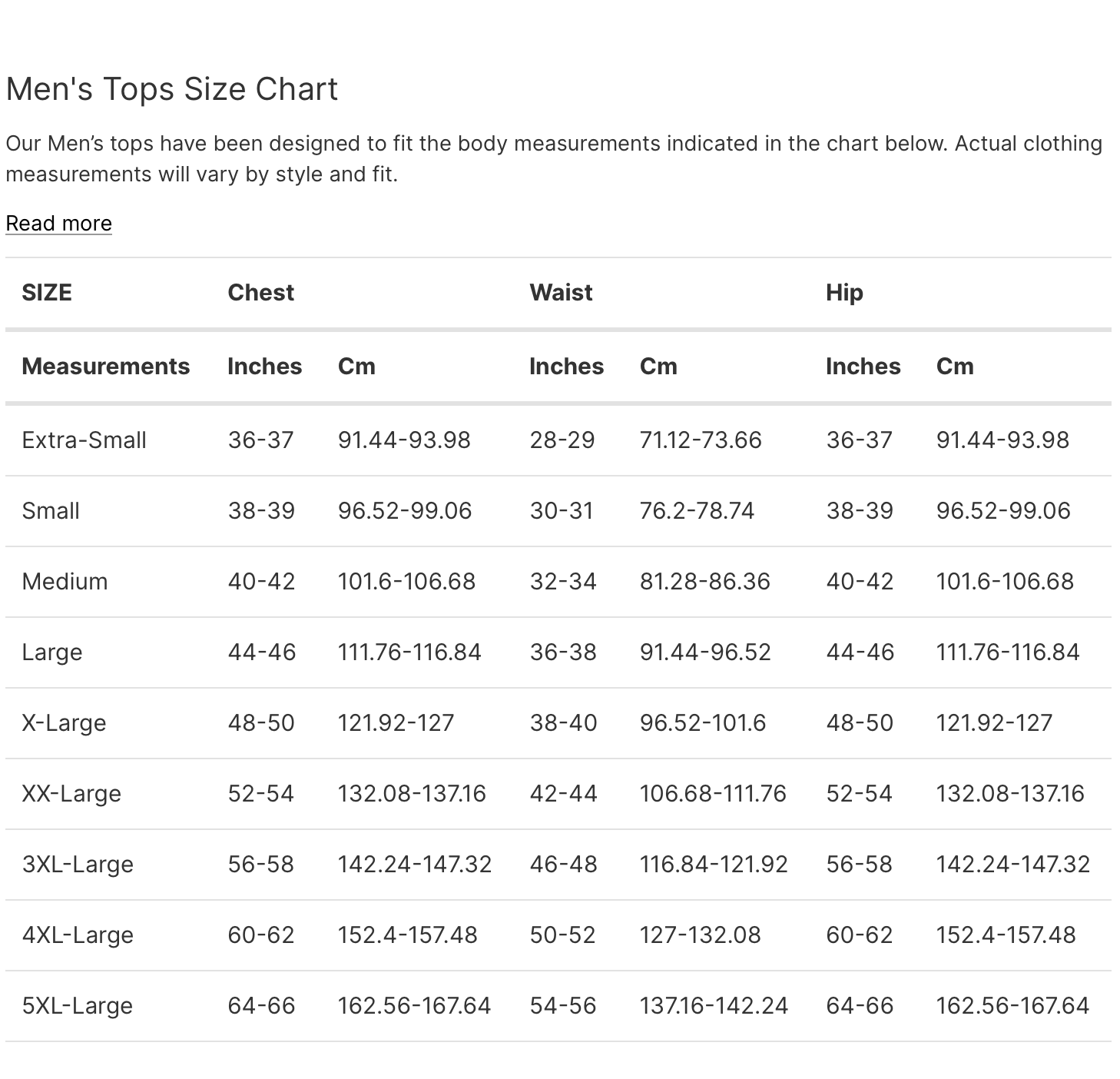Select the Extra-Small row label
The width and height of the screenshot is (1120, 1079).
point(84,440)
